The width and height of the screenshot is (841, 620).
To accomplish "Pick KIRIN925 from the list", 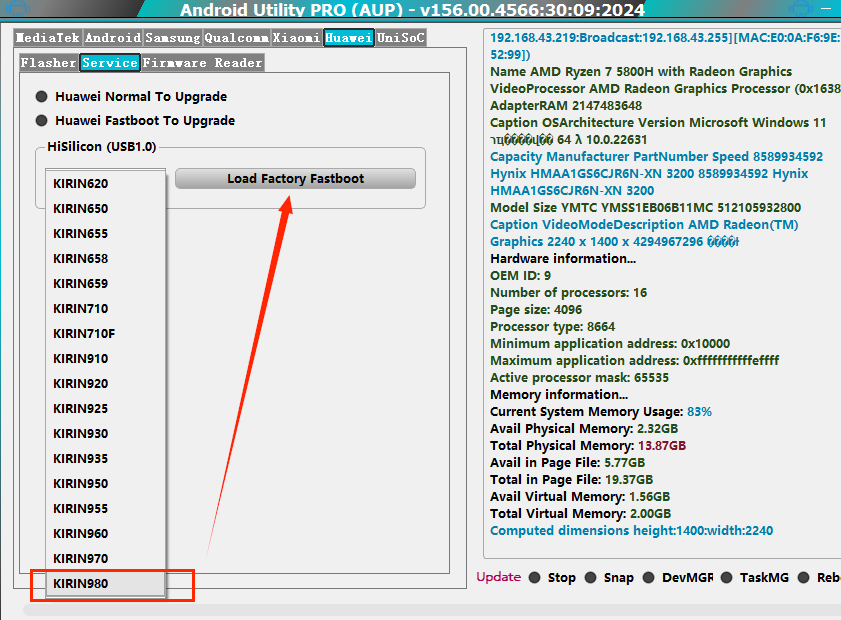I will pos(106,409).
